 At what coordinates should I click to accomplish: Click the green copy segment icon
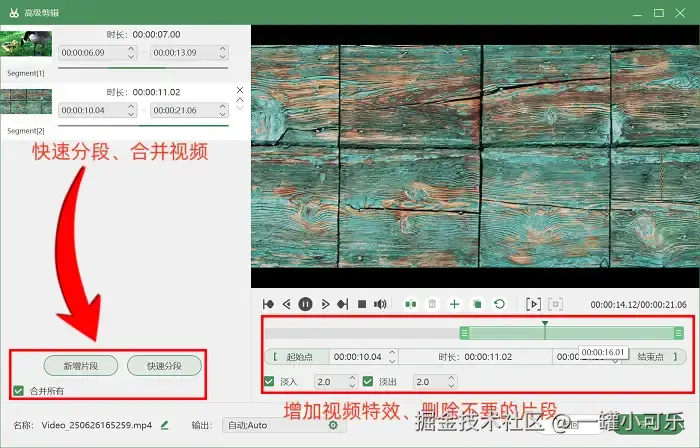[x=477, y=304]
